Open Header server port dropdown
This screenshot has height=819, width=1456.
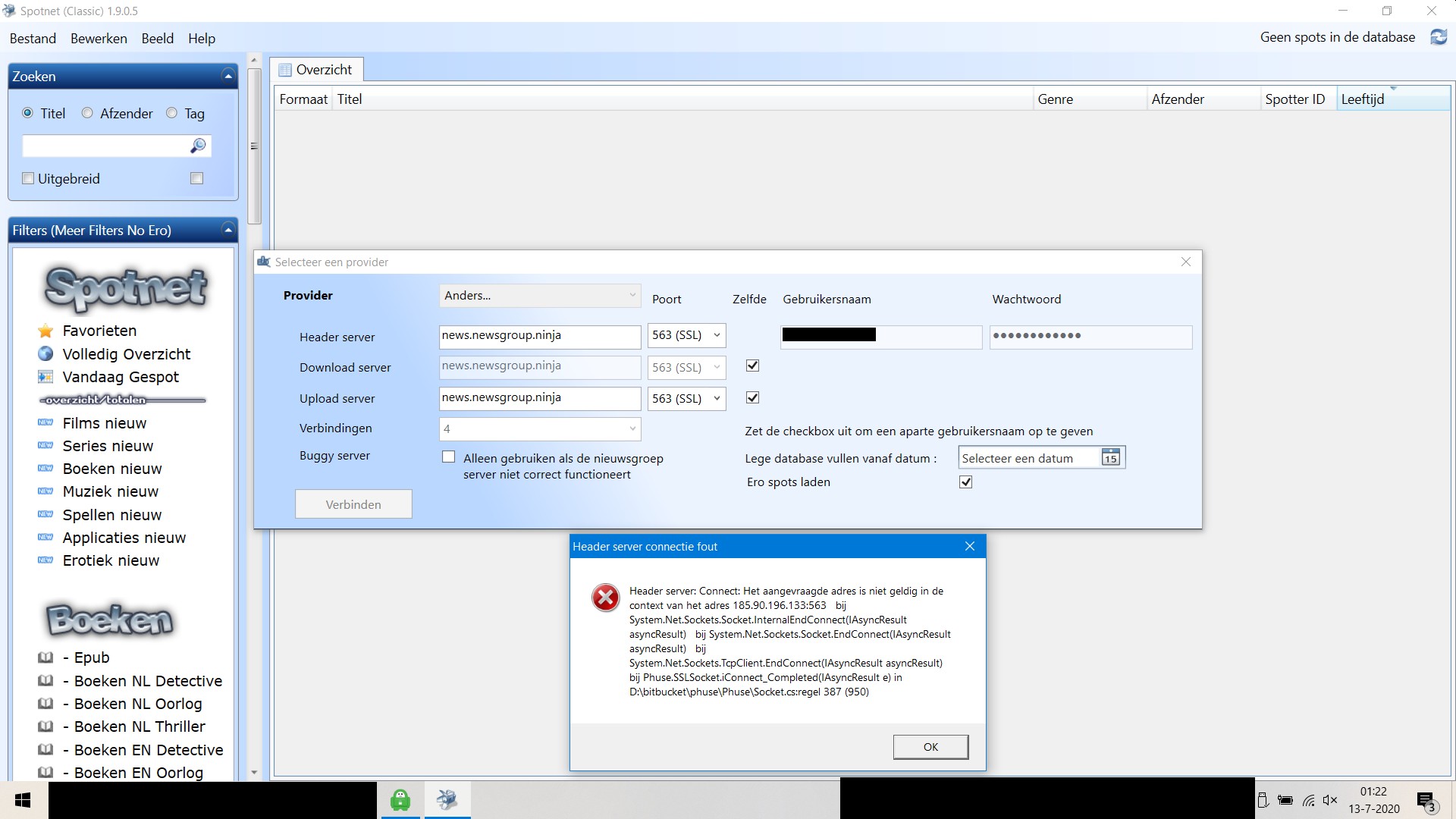pos(686,335)
